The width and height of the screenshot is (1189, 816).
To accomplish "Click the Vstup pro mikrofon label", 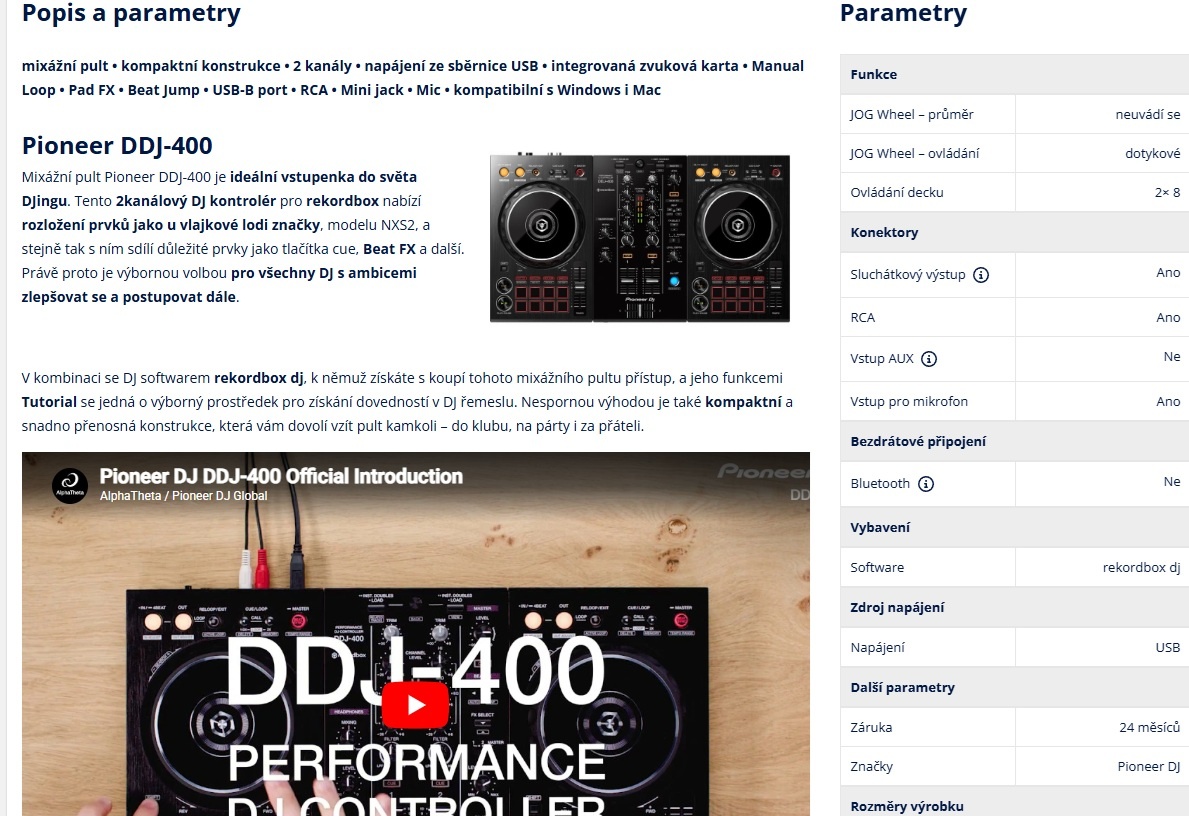I will (x=909, y=401).
